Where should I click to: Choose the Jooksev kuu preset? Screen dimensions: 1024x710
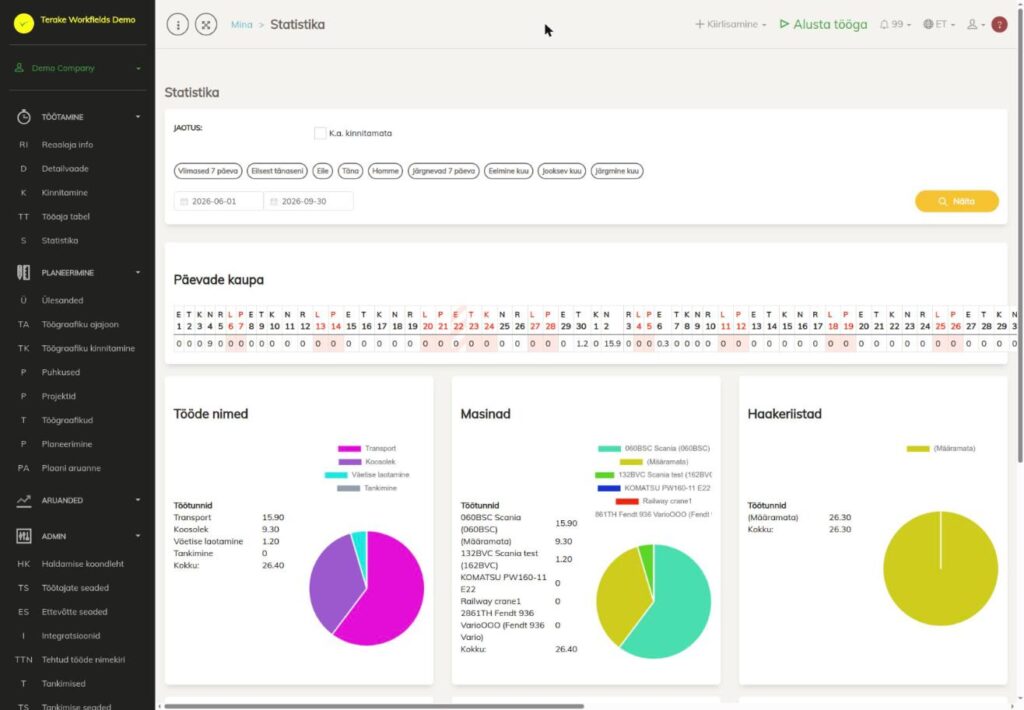coord(562,171)
